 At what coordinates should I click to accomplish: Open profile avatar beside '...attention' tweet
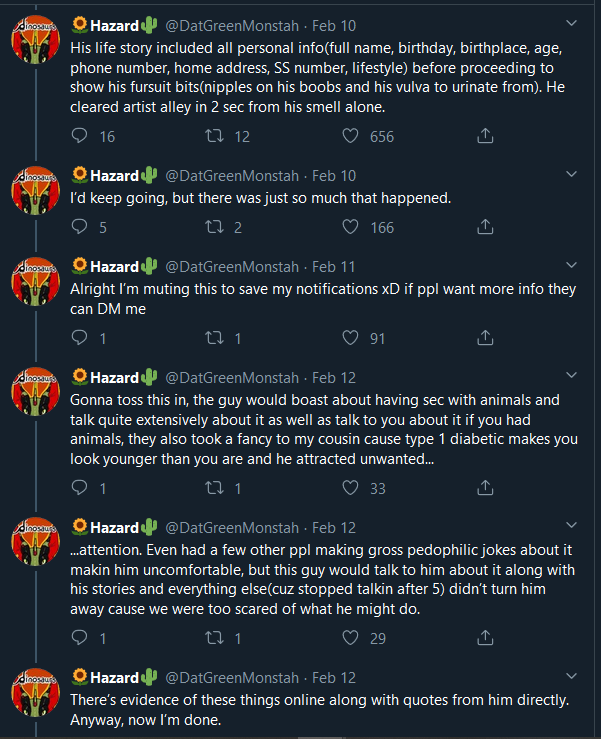coord(36,542)
